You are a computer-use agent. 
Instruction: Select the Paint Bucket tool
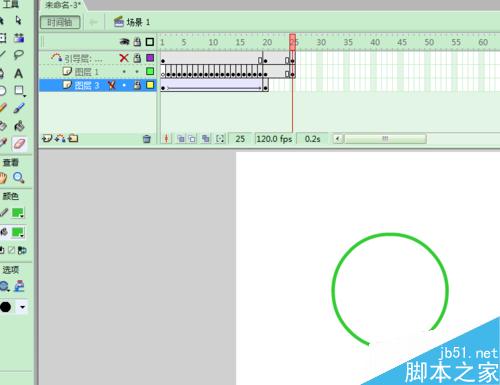point(19,126)
